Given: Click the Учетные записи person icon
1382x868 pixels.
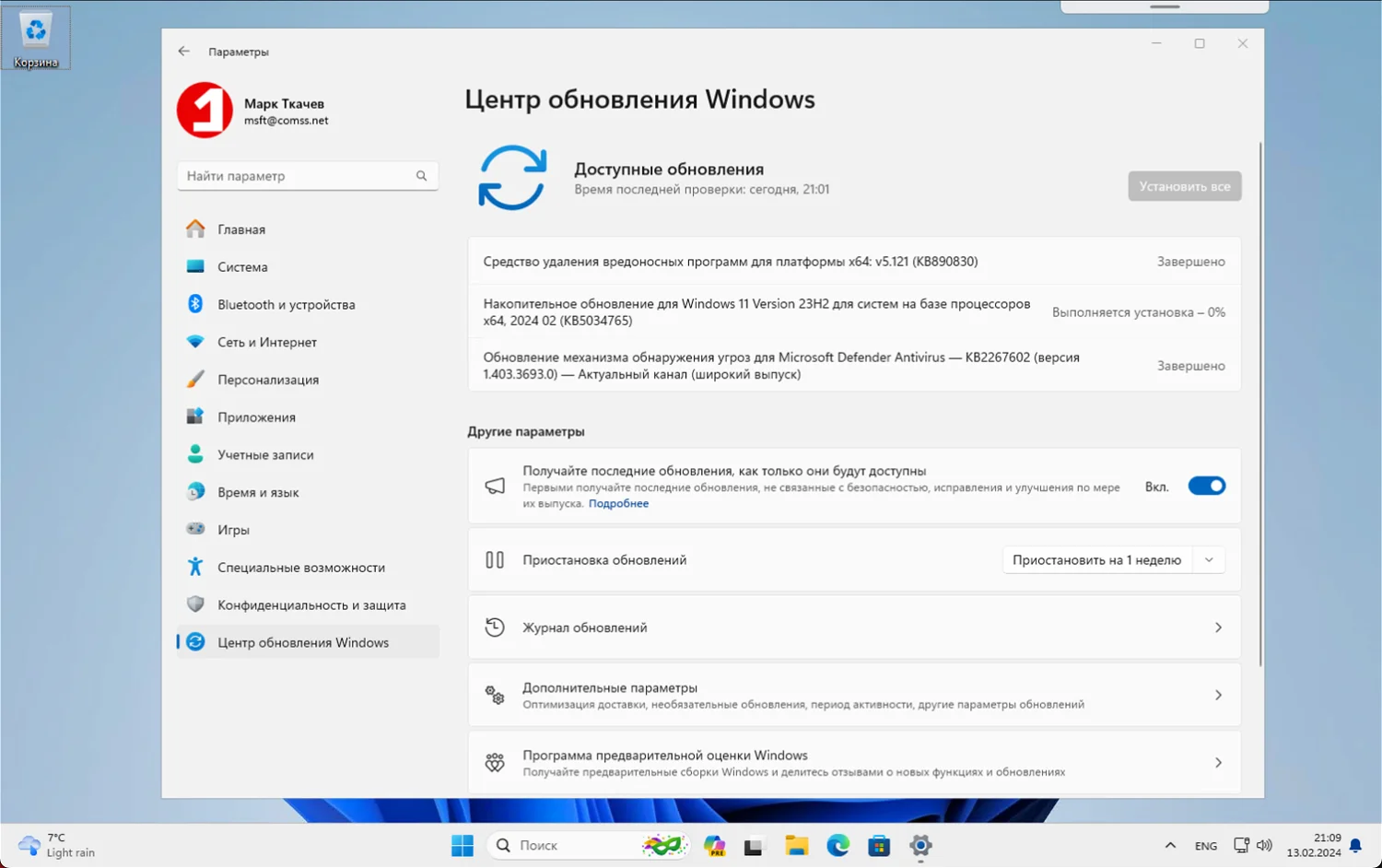Looking at the screenshot, I should [195, 454].
